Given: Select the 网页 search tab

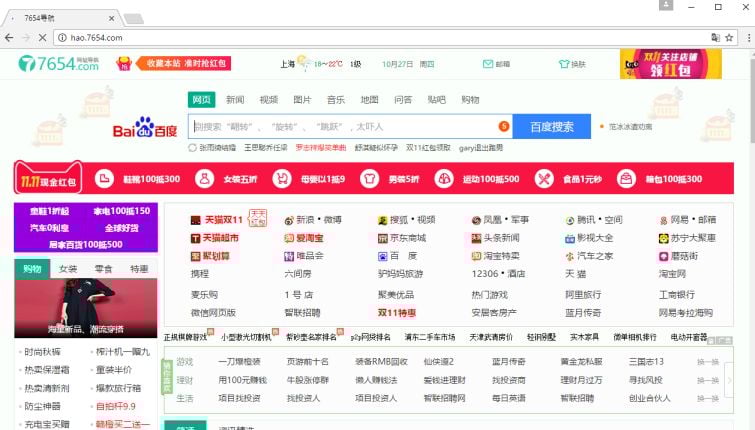Looking at the screenshot, I should (x=201, y=100).
